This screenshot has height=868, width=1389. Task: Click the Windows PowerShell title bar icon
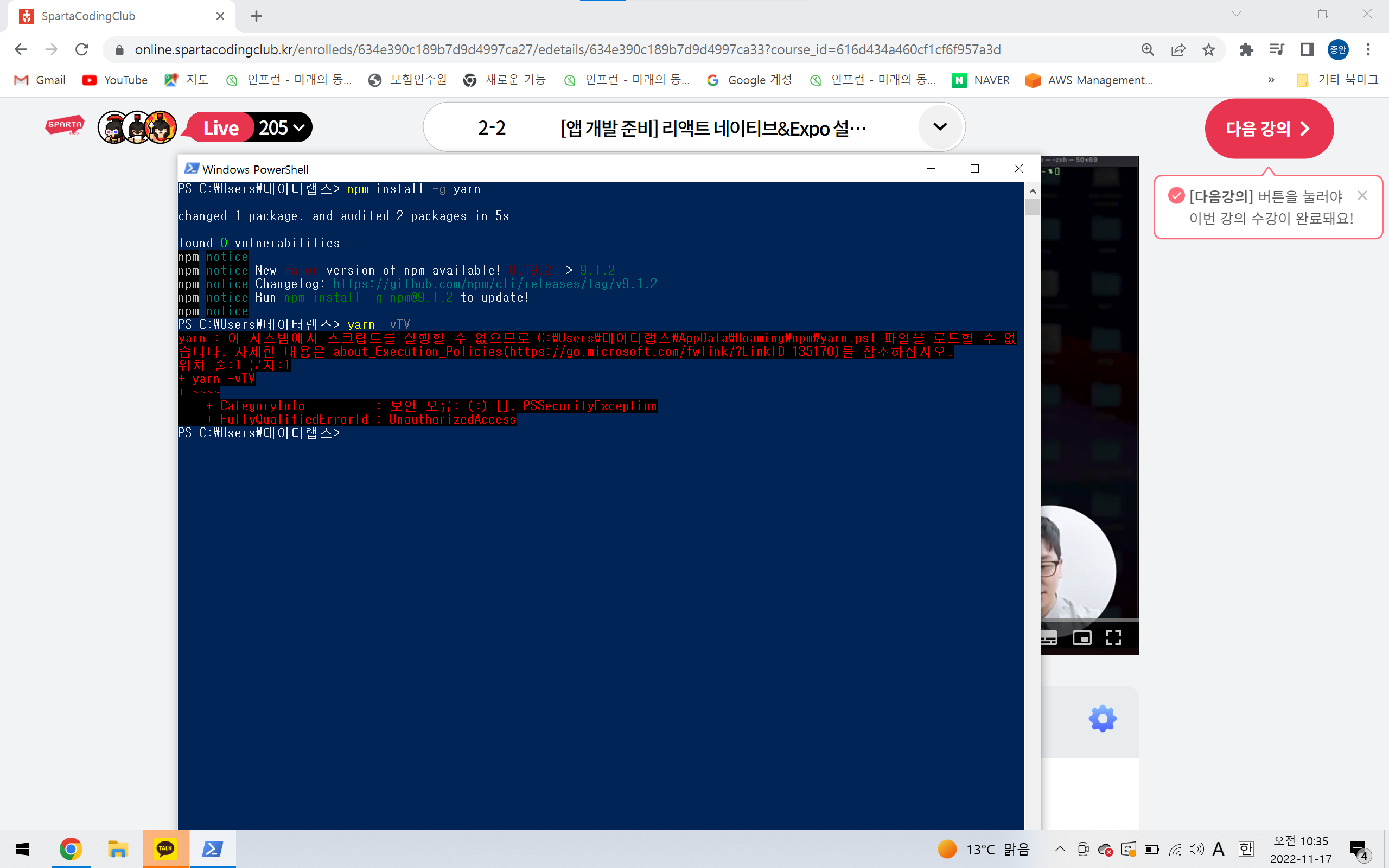coord(191,169)
